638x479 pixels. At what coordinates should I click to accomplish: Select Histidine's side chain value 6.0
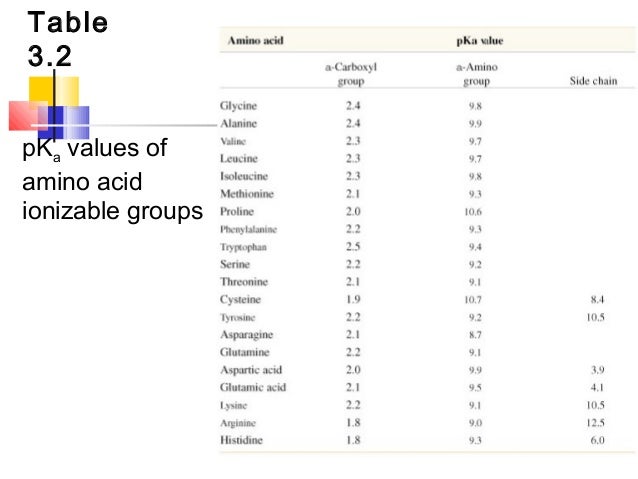pos(597,439)
